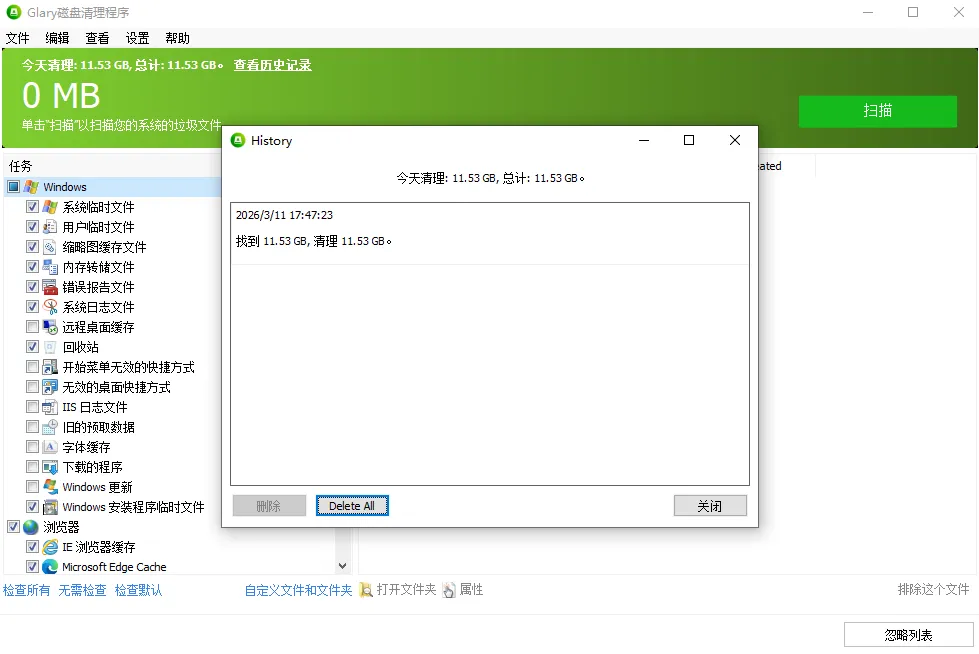Uncheck the 系统临时文件 checkbox

[32, 206]
